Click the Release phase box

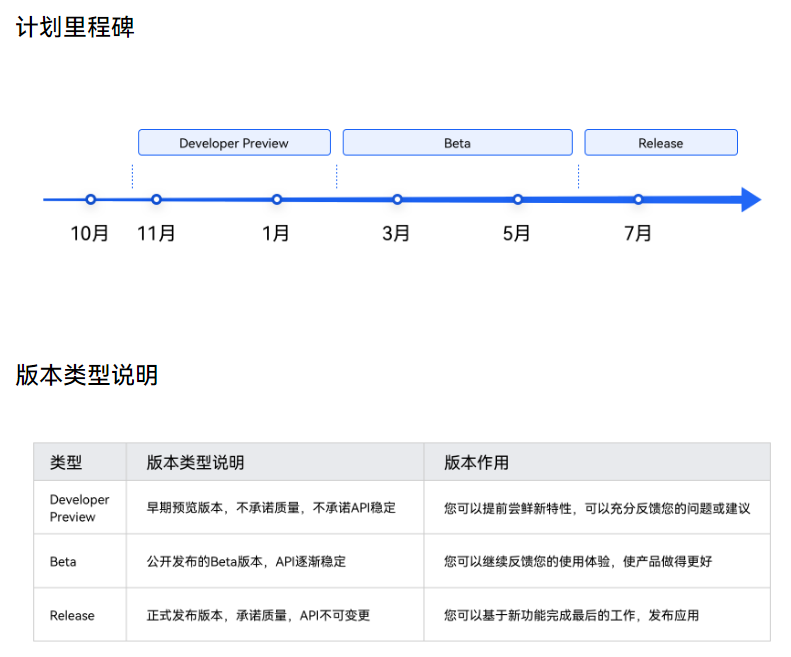pos(660,143)
